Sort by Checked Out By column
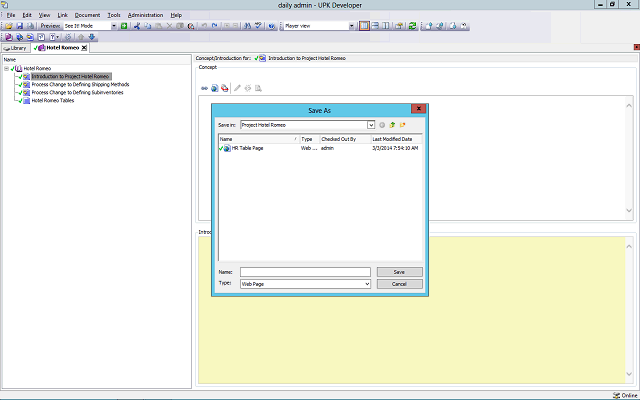This screenshot has height=400, width=640. (345, 139)
